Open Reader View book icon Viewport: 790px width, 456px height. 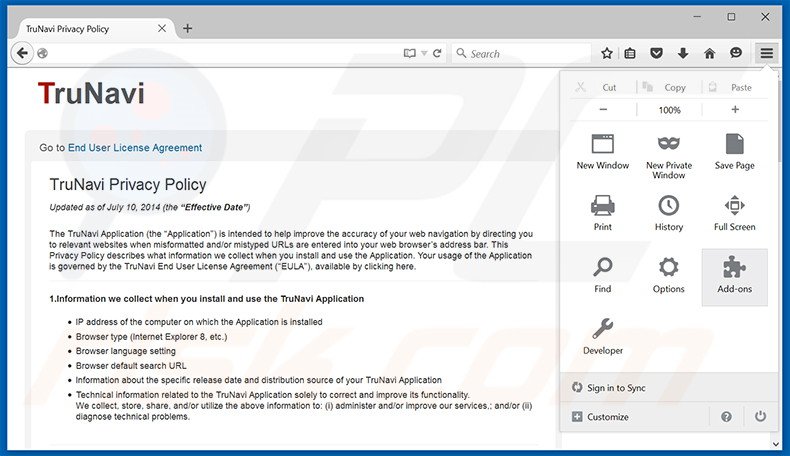pos(410,53)
